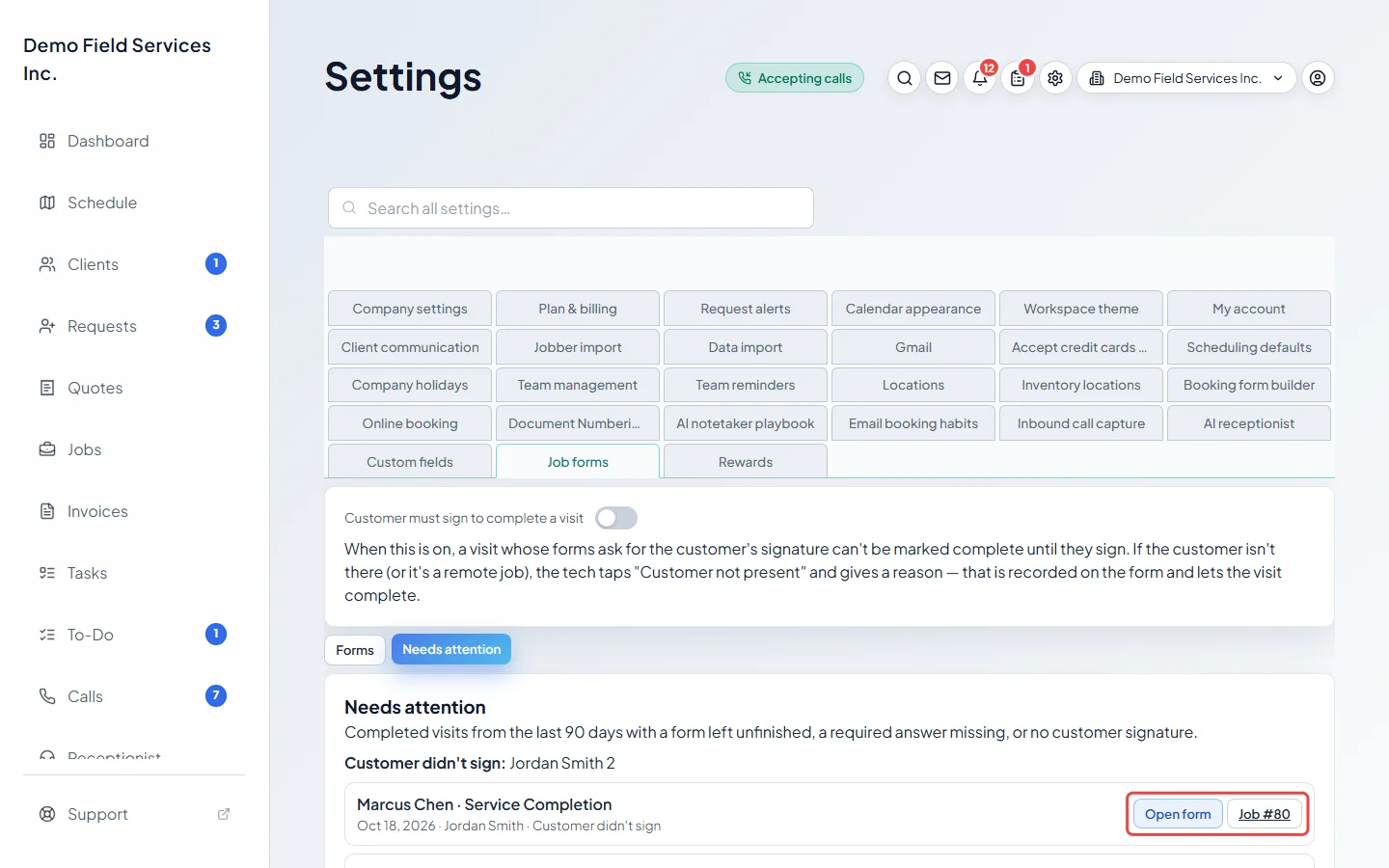The width and height of the screenshot is (1389, 868).
Task: Open the user profile avatar icon
Action: point(1319,78)
